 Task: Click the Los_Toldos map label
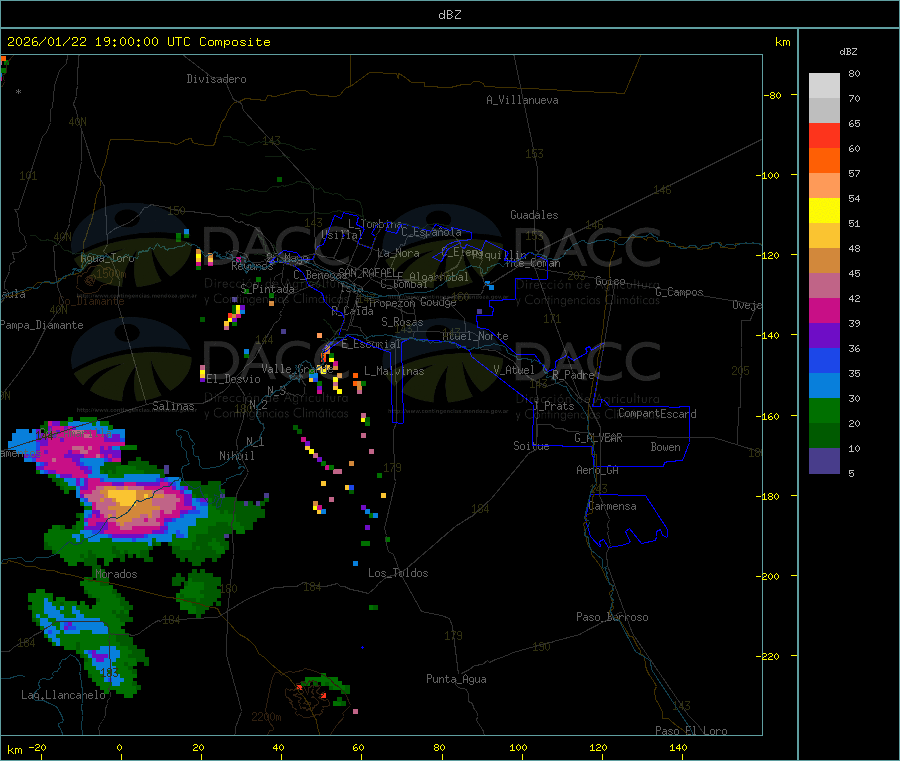(x=398, y=573)
